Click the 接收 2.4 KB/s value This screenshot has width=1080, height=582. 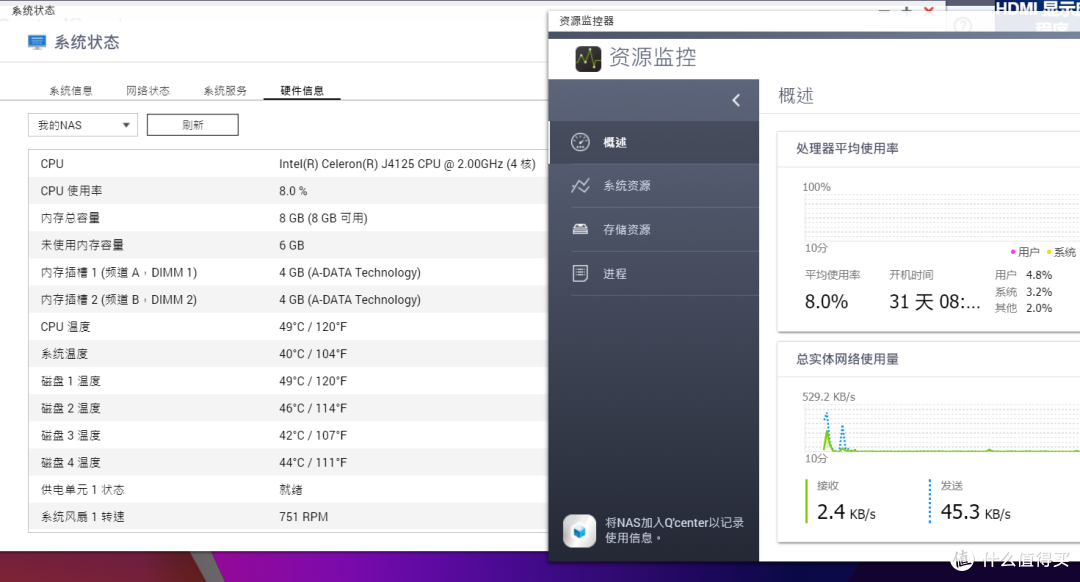846,512
